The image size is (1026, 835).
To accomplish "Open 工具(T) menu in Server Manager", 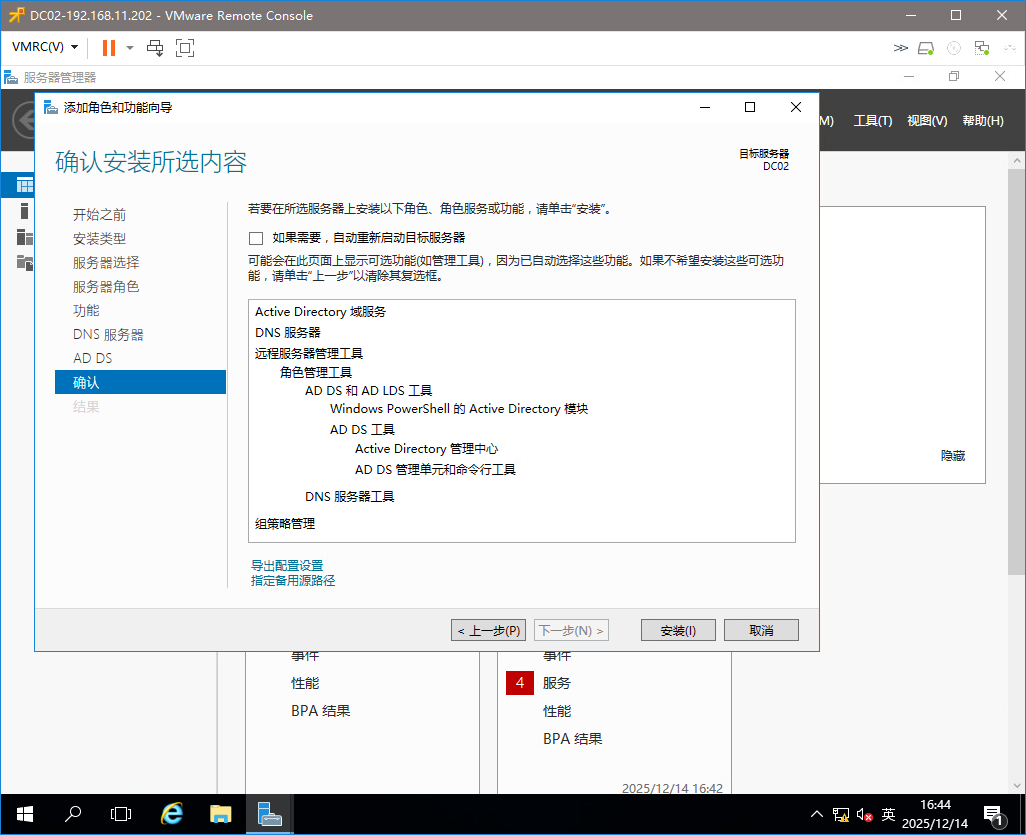I will (873, 120).
